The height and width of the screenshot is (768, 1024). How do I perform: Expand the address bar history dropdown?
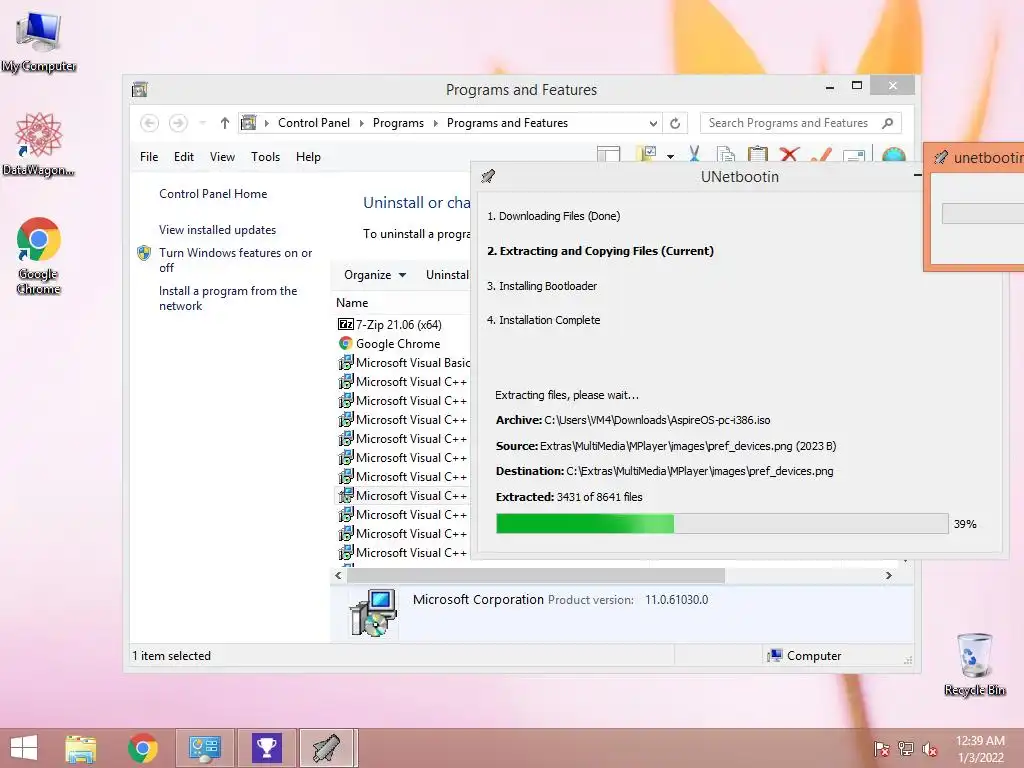[x=653, y=123]
